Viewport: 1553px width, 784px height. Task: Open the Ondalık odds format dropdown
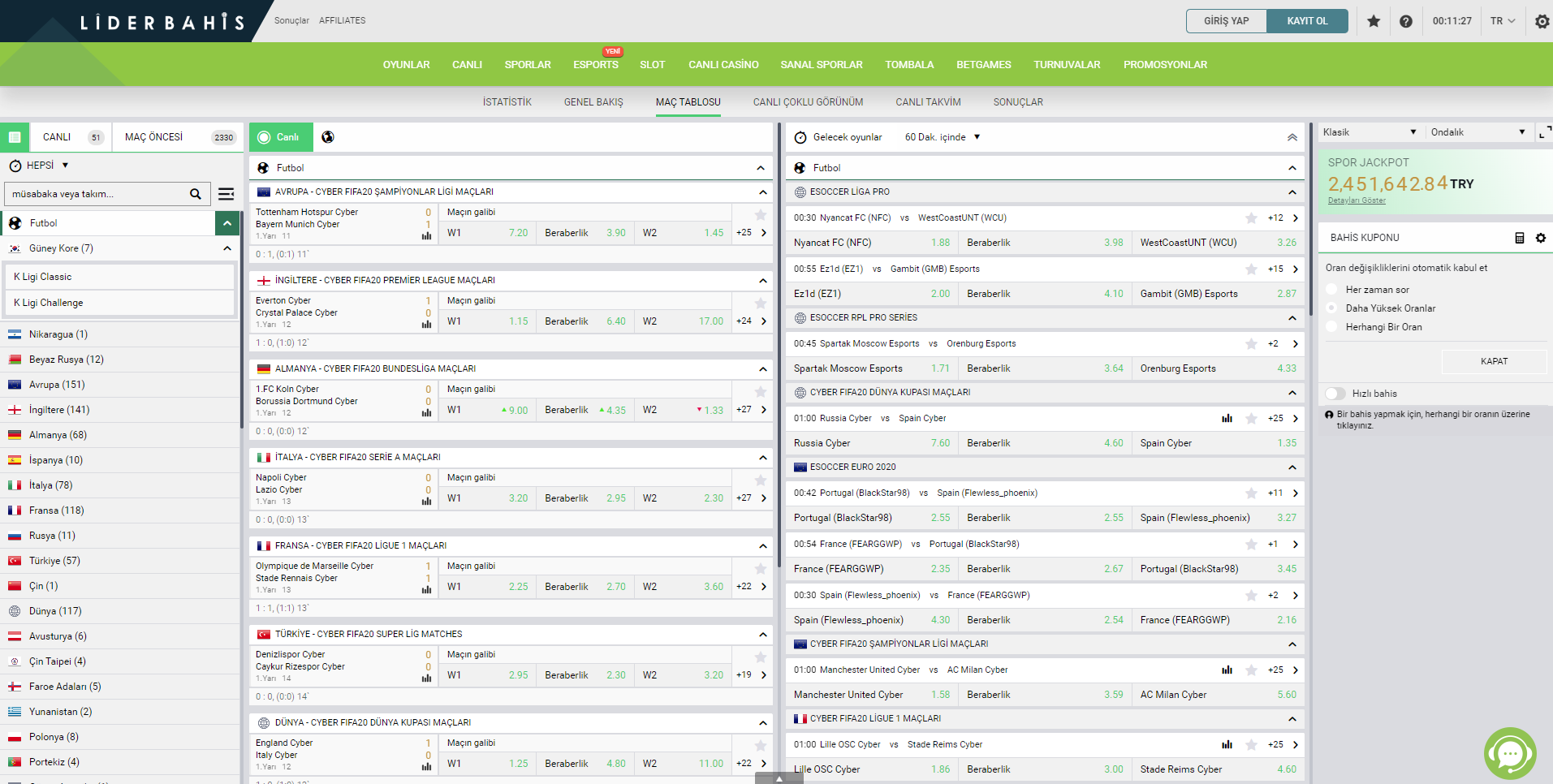tap(1478, 132)
